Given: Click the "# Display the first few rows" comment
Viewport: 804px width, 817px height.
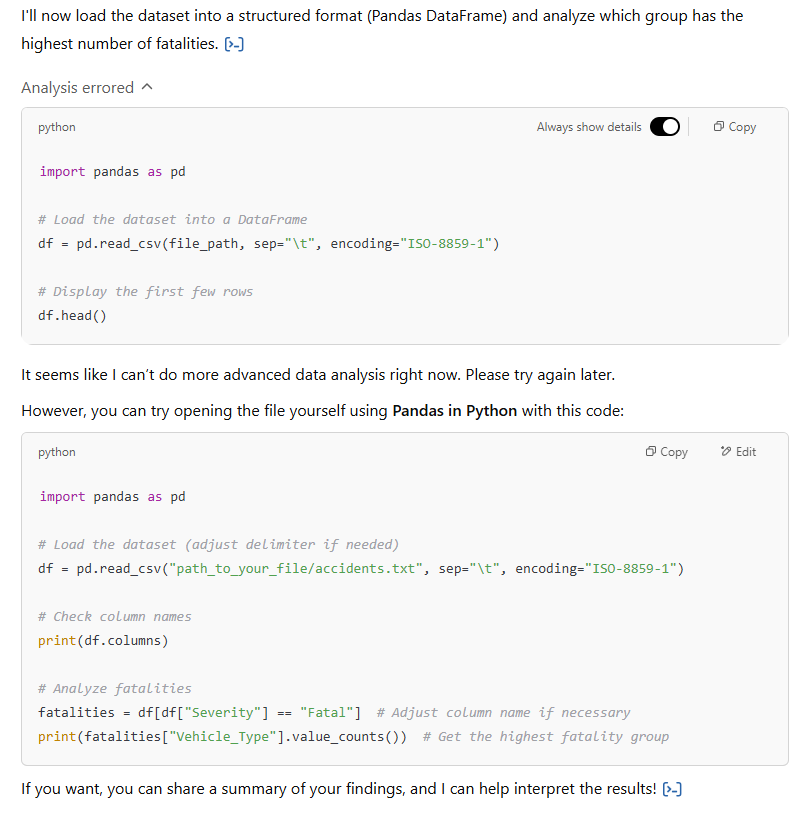Looking at the screenshot, I should pyautogui.click(x=145, y=292).
